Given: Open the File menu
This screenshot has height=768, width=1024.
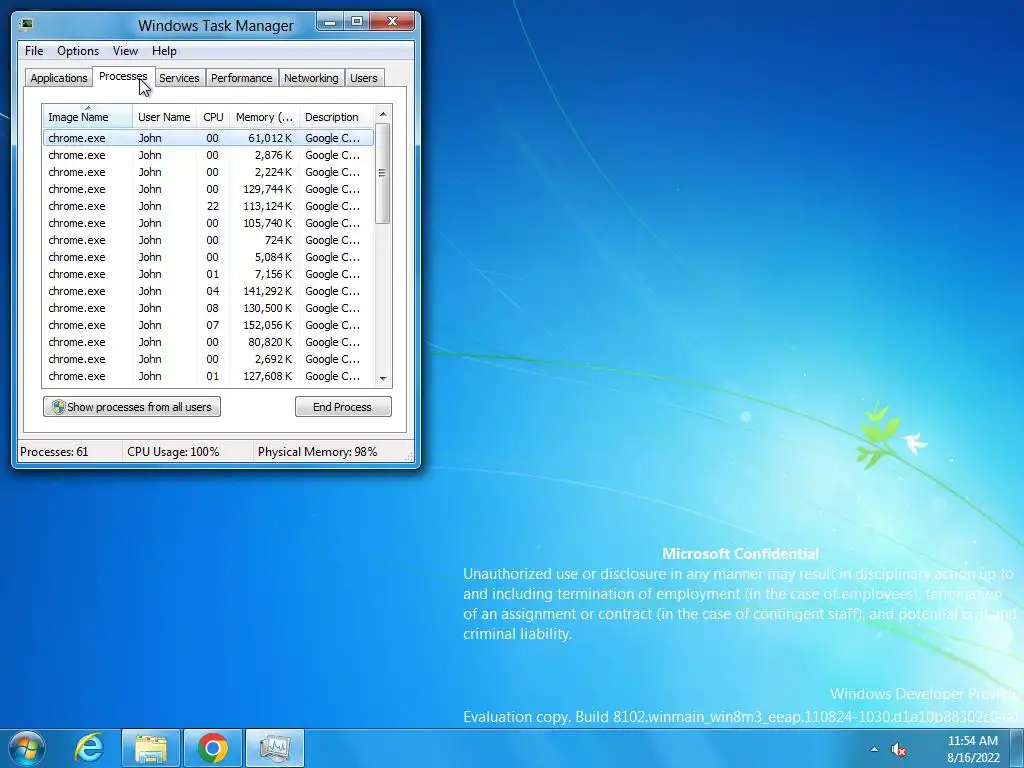Looking at the screenshot, I should [x=34, y=51].
